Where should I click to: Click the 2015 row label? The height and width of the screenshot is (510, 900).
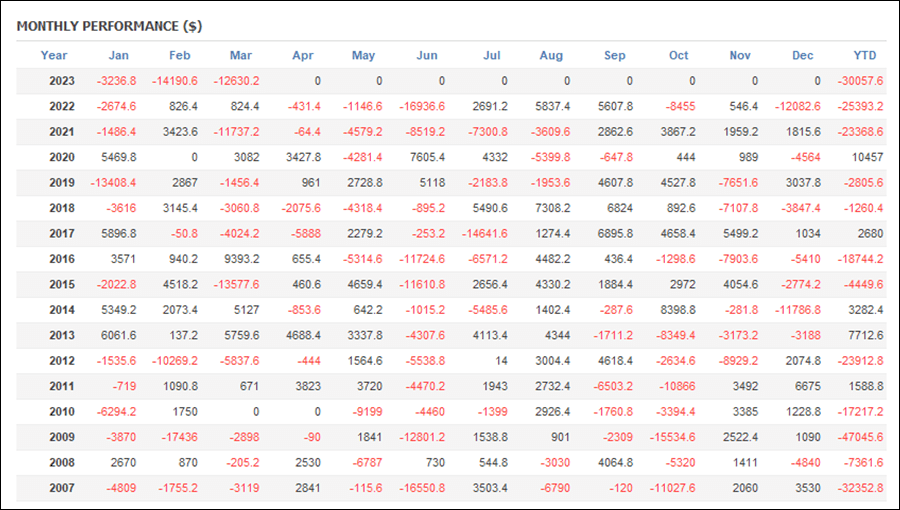point(62,285)
